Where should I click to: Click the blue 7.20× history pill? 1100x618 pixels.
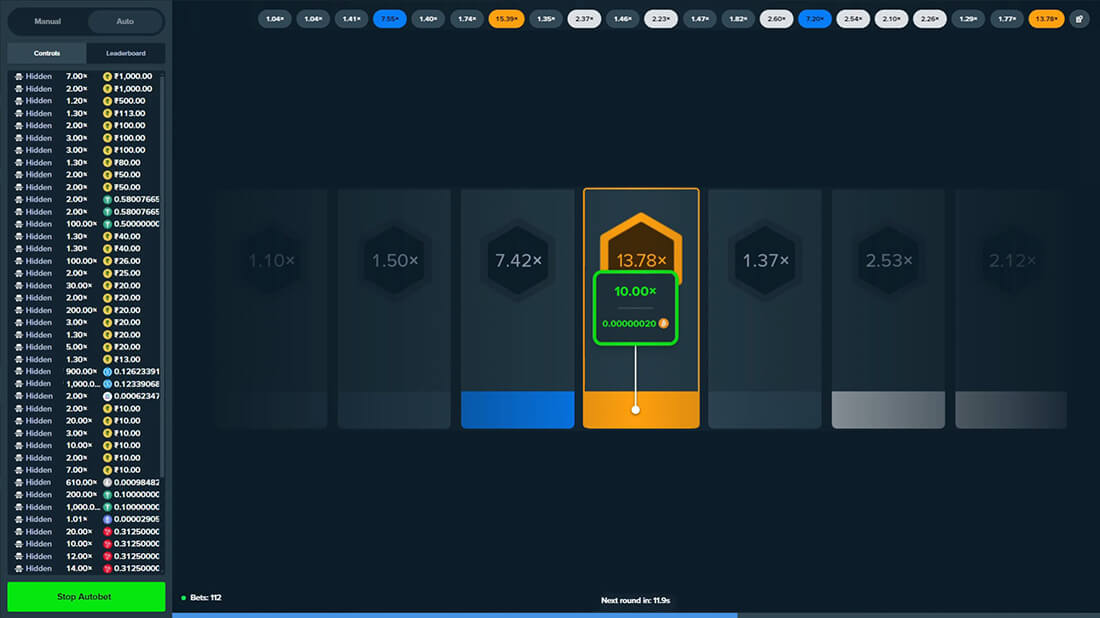(x=814, y=19)
